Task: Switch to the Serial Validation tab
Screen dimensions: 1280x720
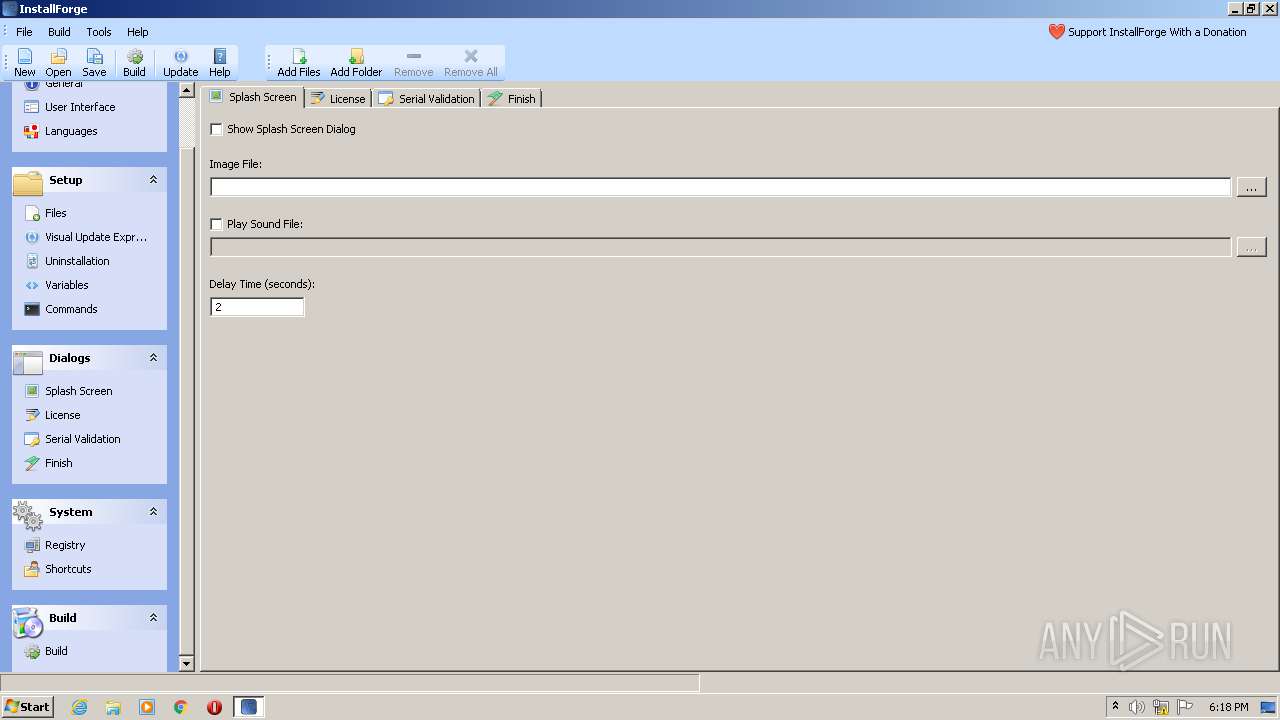Action: click(426, 98)
